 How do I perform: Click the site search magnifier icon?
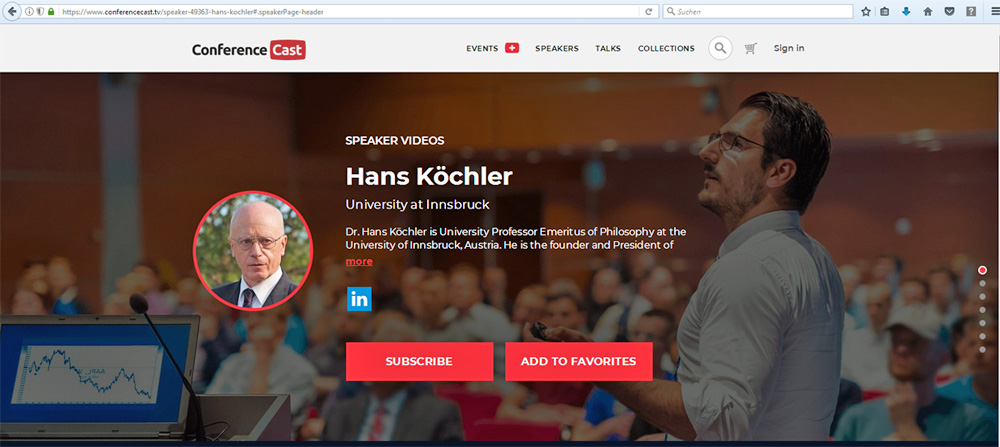(720, 48)
